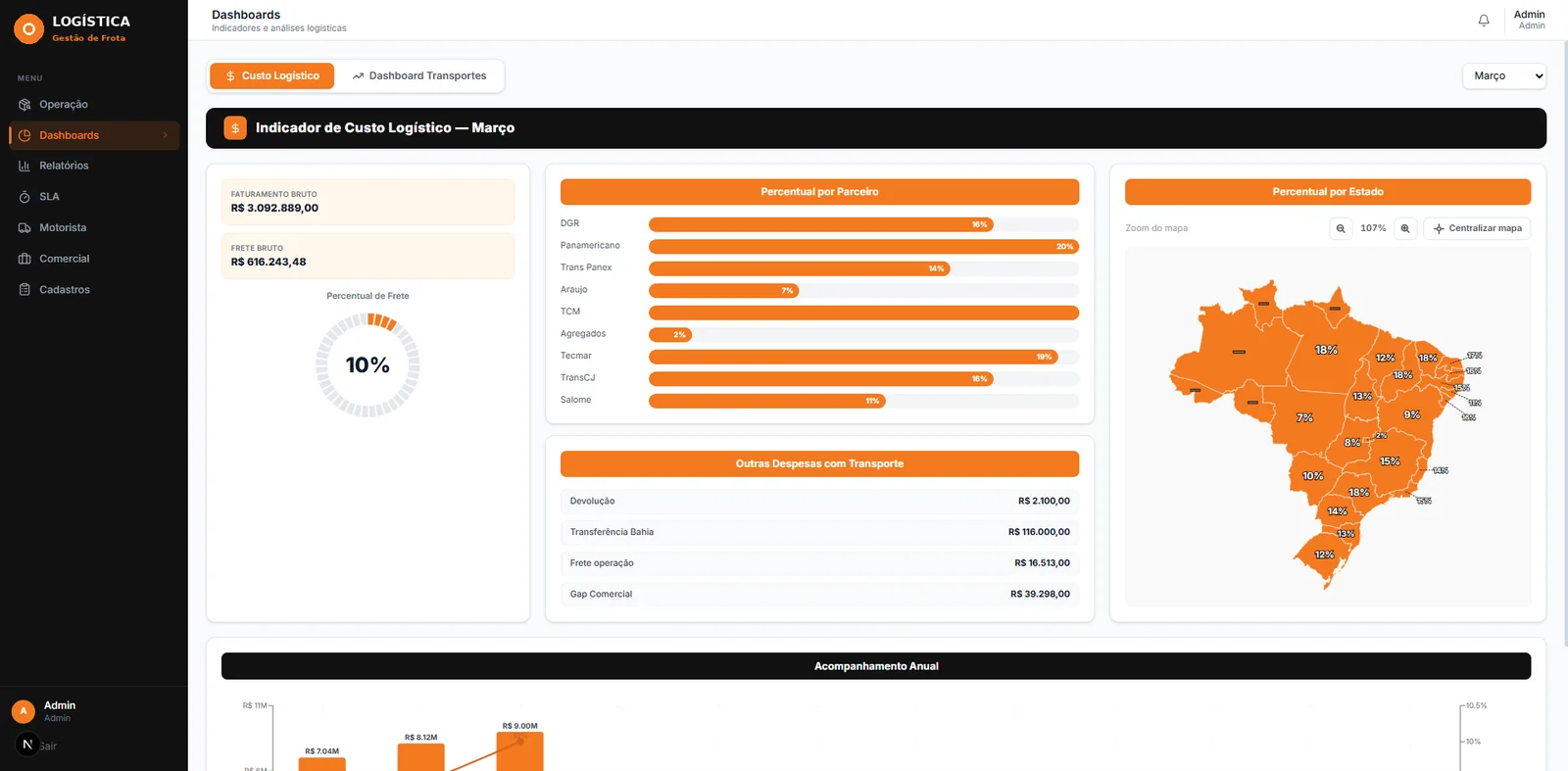Viewport: 1568px width, 771px height.
Task: Click the round N badge icon
Action: 27,745
